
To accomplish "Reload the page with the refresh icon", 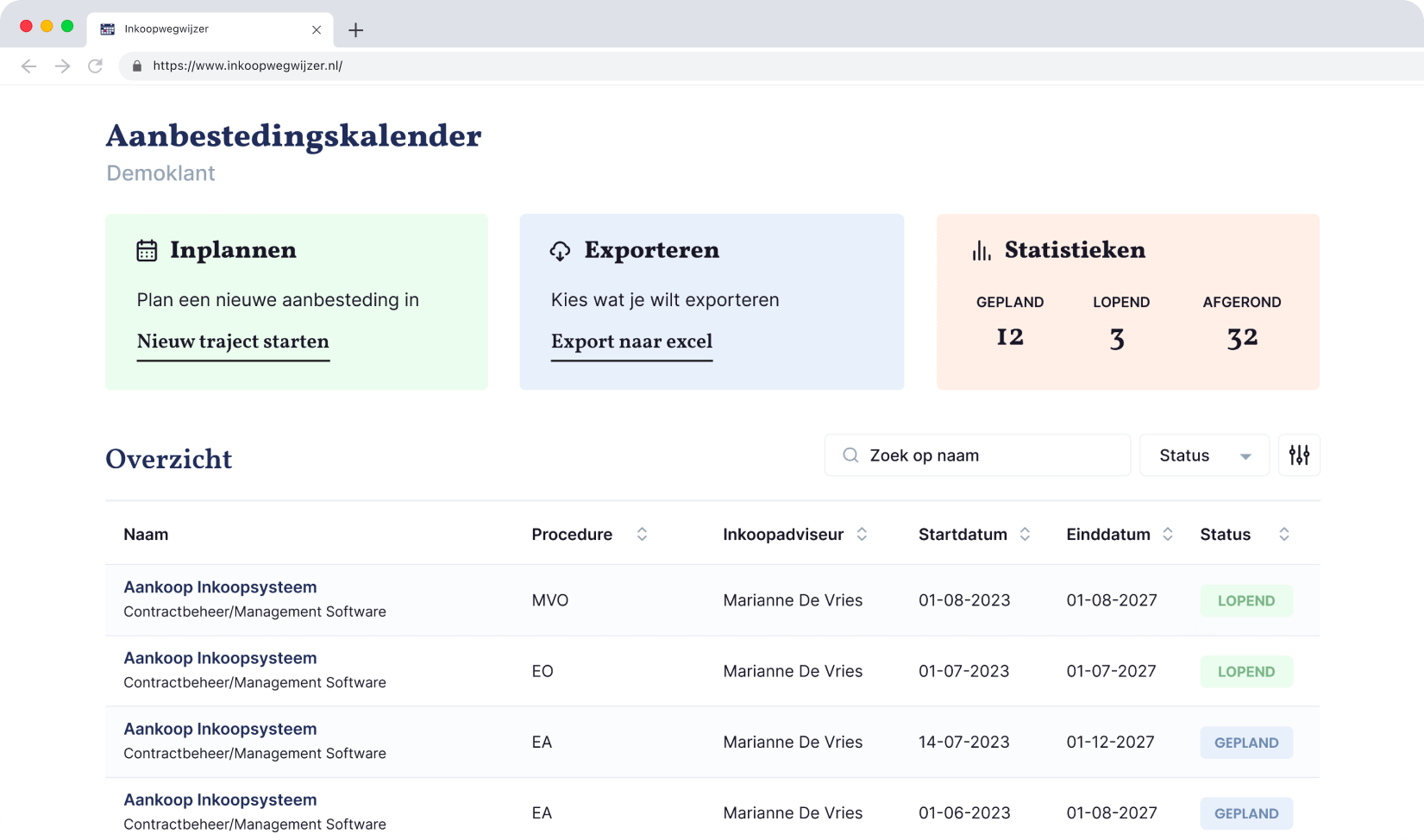I will click(x=96, y=66).
